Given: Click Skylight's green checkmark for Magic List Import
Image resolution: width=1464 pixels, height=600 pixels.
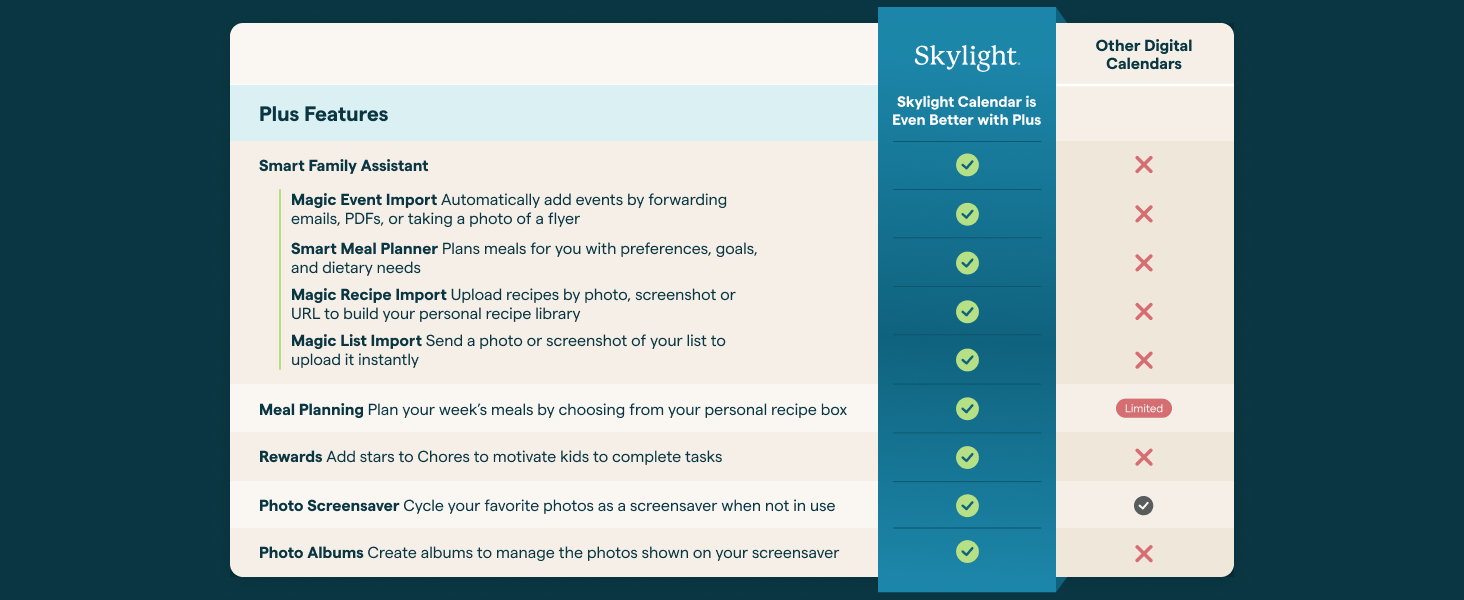Looking at the screenshot, I should pyautogui.click(x=967, y=360).
